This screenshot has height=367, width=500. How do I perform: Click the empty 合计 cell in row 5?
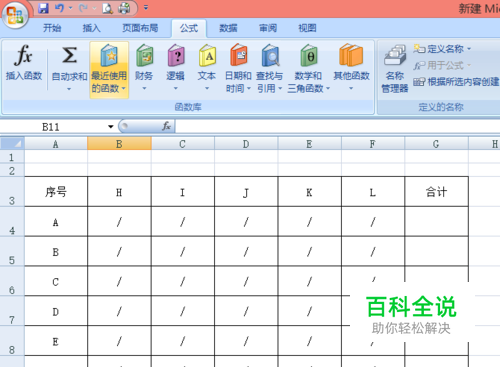pos(436,251)
